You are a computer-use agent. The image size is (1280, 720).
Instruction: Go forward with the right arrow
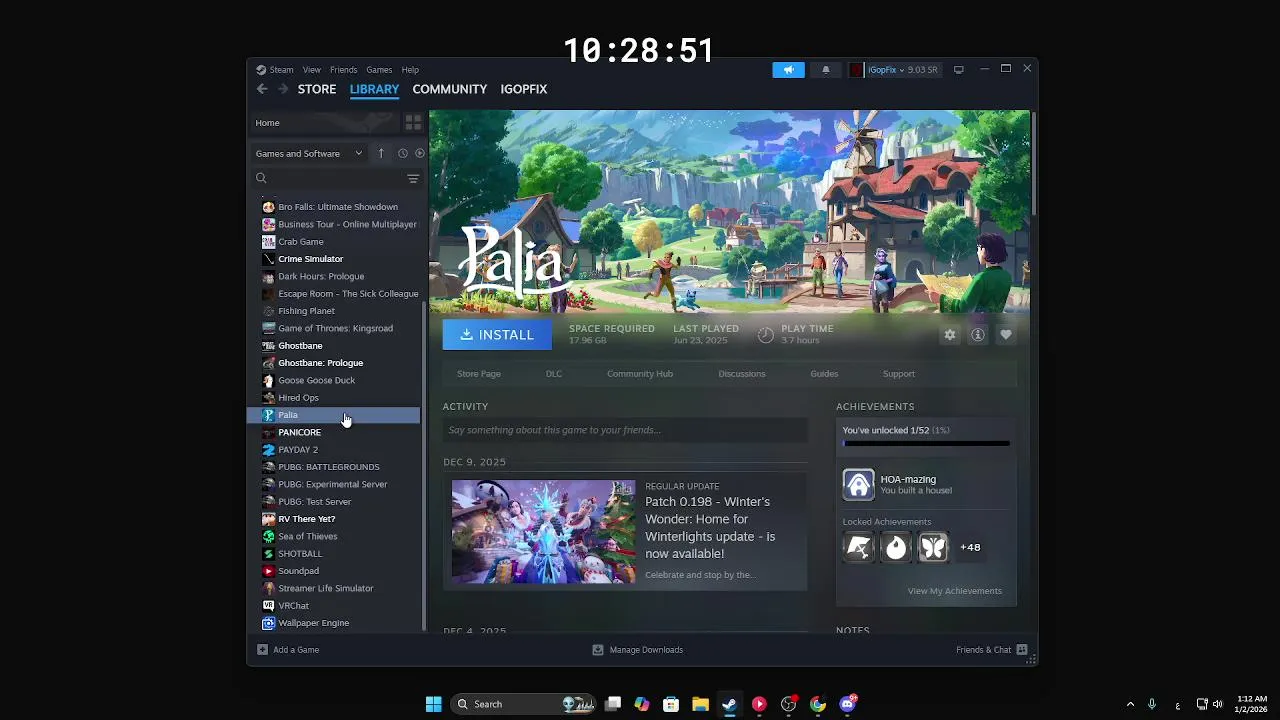283,89
